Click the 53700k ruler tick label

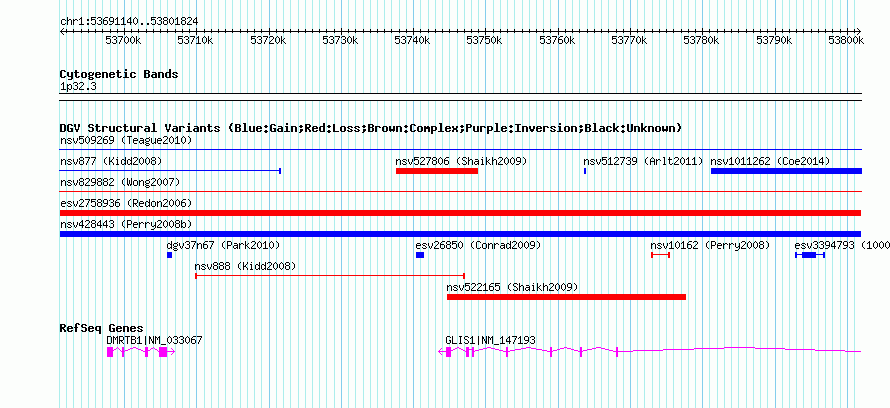click(x=123, y=40)
